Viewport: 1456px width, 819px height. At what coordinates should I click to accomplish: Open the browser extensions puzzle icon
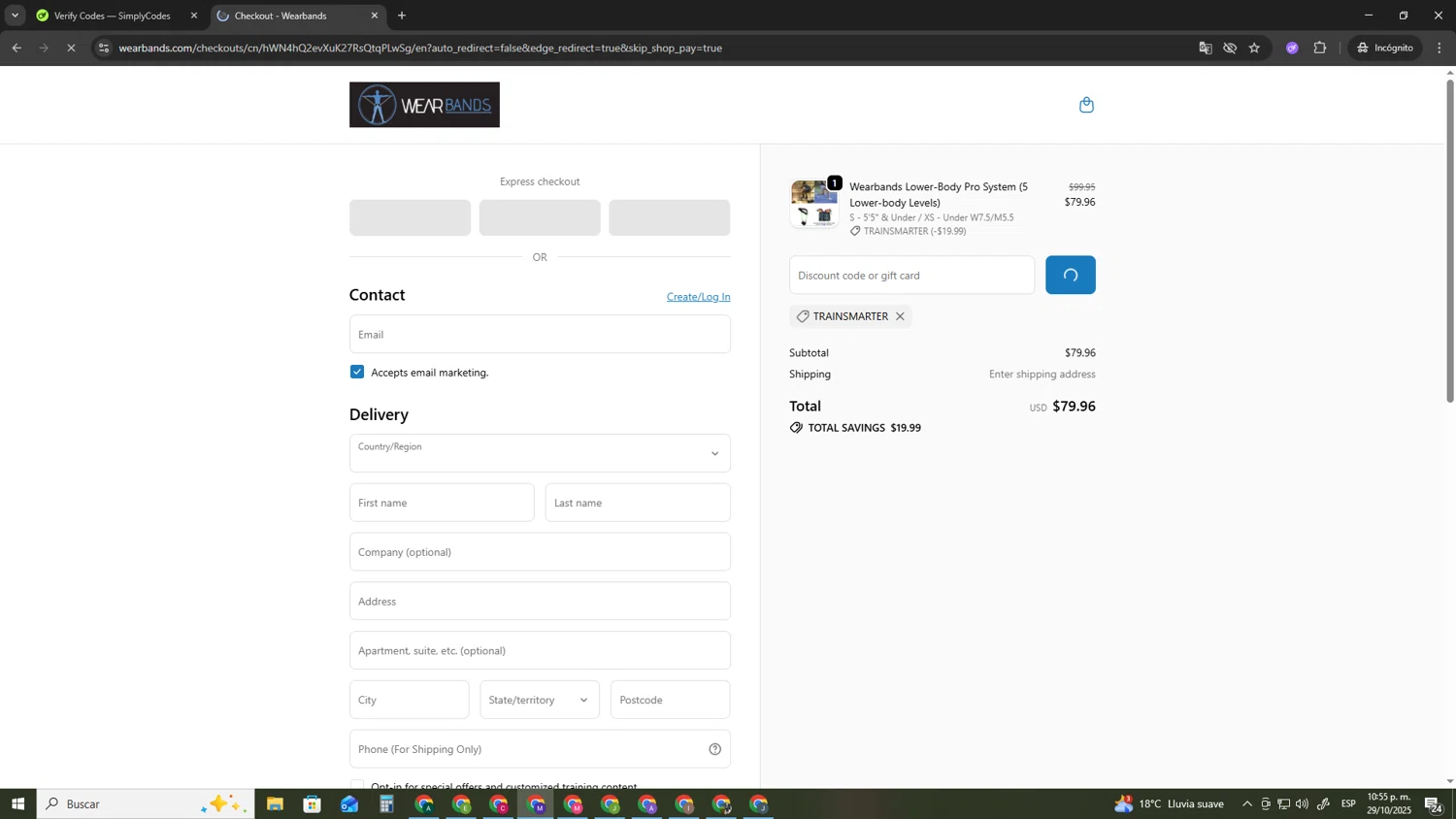pos(1320,48)
